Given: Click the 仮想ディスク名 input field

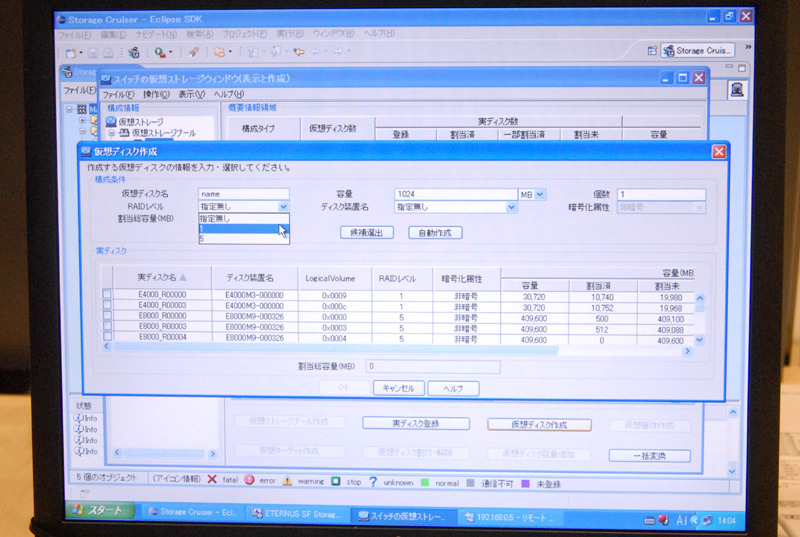Looking at the screenshot, I should tap(243, 194).
